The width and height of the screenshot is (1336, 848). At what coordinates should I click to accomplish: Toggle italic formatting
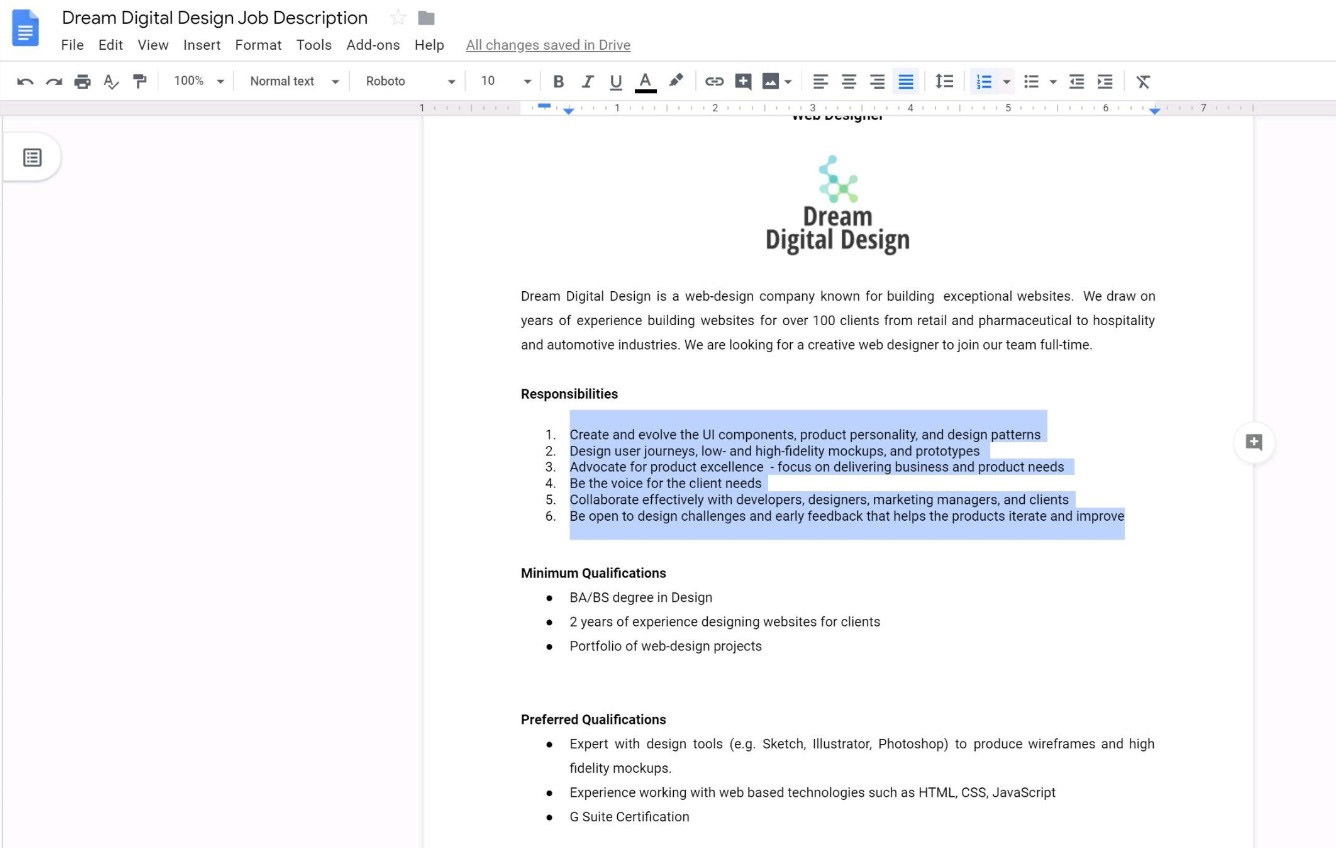[x=587, y=82]
